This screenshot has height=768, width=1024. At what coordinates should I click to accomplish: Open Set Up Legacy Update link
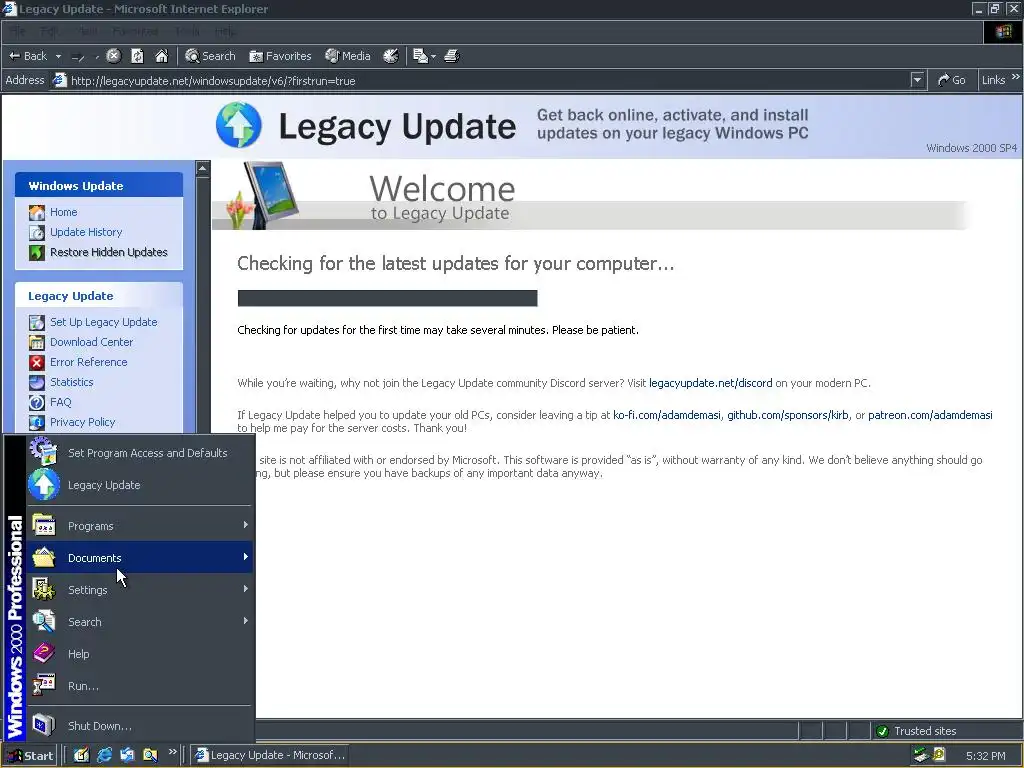[103, 322]
